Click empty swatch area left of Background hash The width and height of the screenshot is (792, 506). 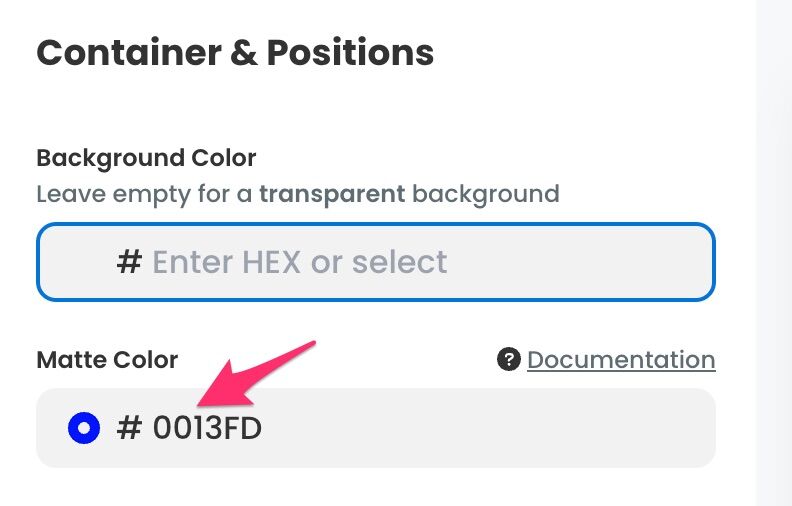pos(80,262)
